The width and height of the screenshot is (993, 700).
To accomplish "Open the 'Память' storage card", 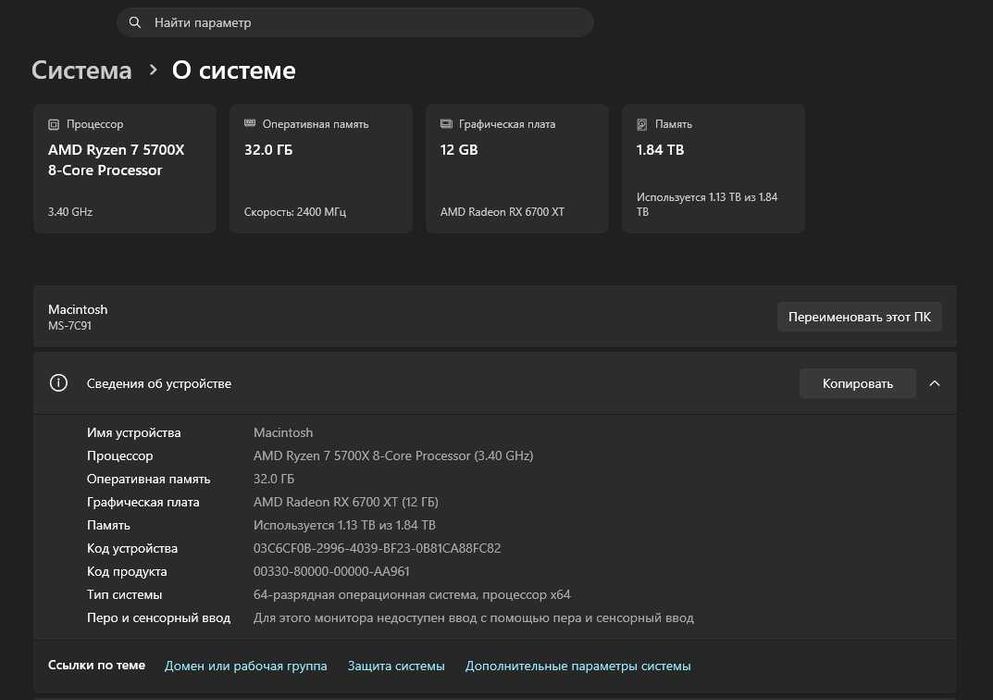I will point(713,169).
